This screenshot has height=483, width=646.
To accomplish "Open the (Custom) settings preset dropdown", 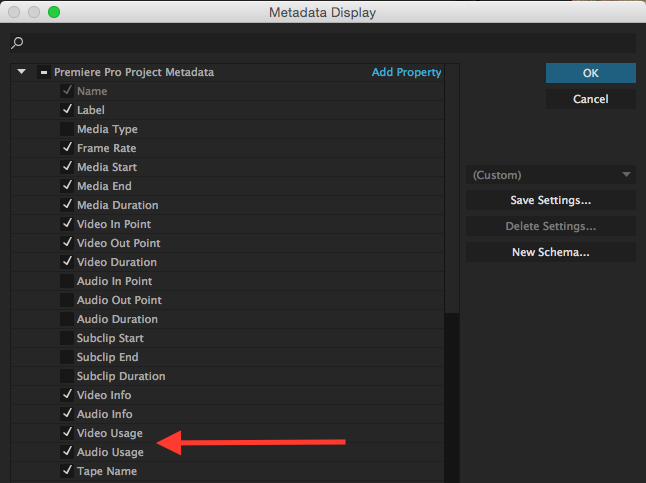I will coord(551,175).
